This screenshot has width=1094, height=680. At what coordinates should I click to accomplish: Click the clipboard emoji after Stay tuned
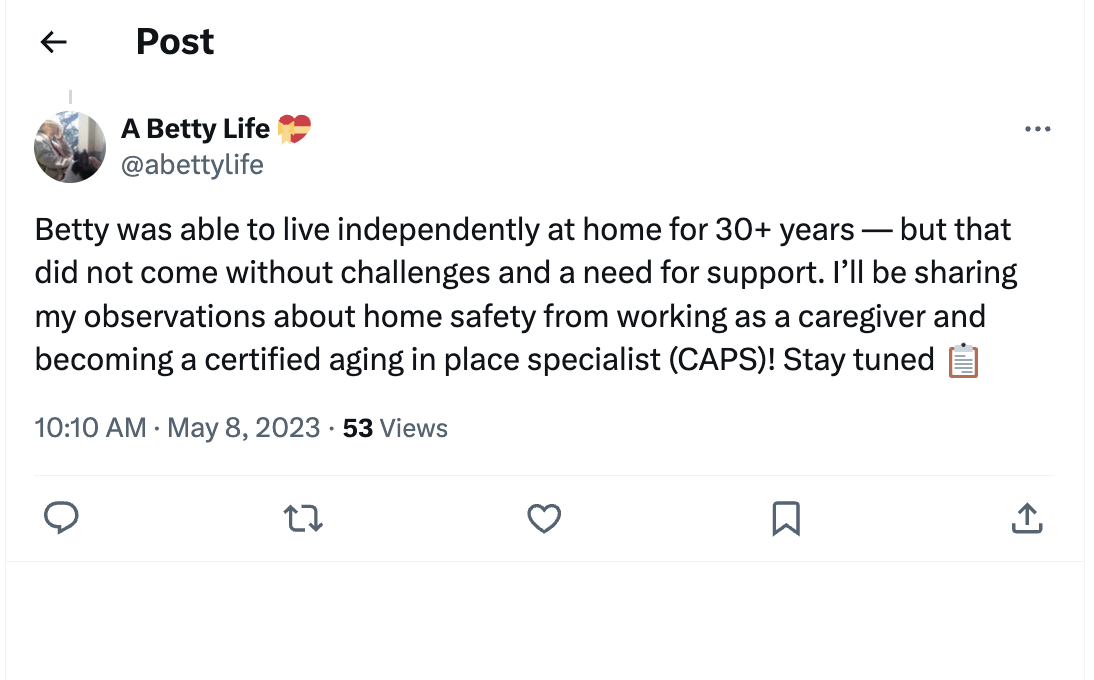point(963,361)
